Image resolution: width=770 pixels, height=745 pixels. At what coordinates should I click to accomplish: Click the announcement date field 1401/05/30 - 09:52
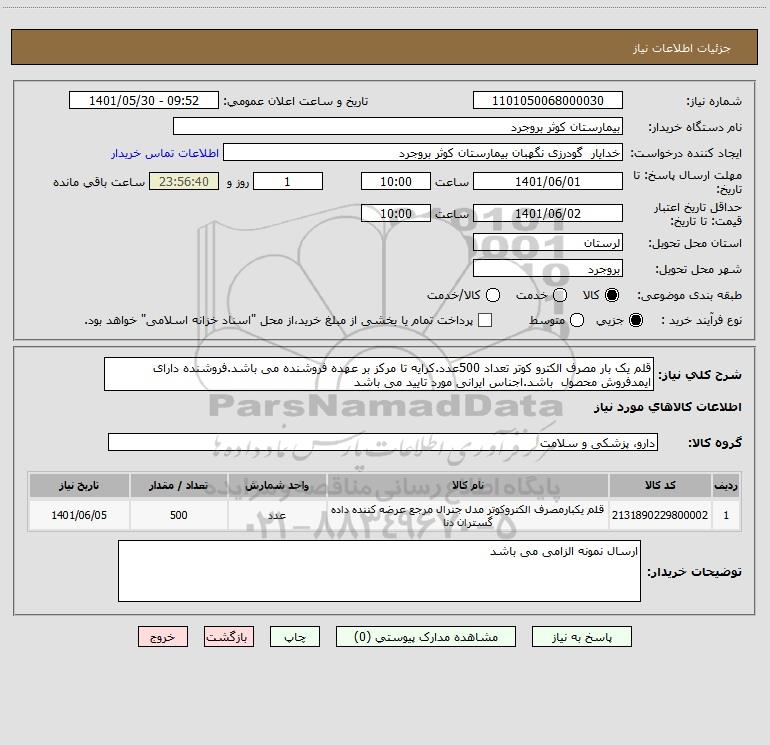tap(144, 101)
